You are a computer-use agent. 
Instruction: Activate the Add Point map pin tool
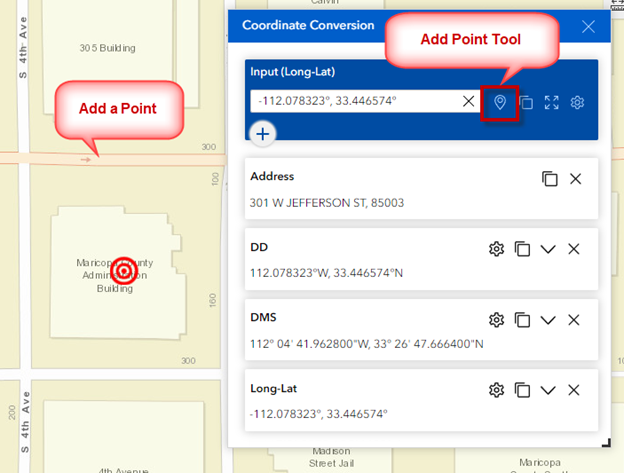coord(500,102)
